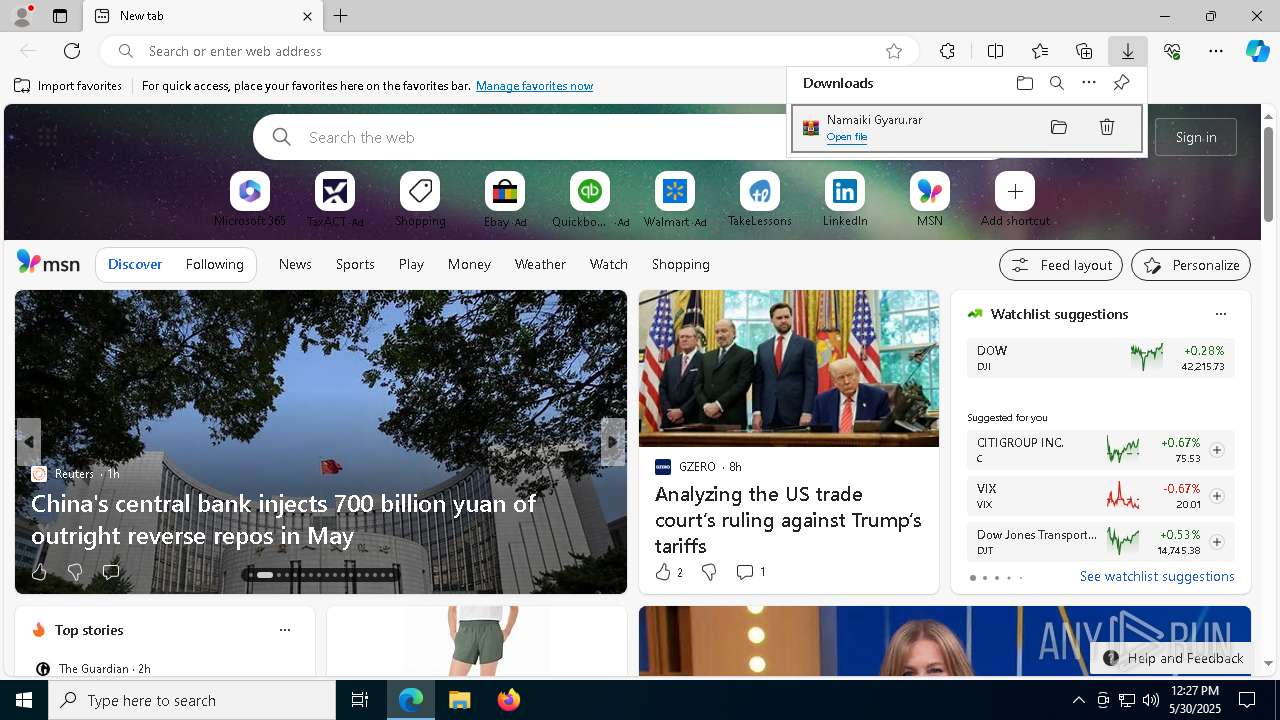Click the Sign in button
The height and width of the screenshot is (720, 1280).
[1196, 137]
